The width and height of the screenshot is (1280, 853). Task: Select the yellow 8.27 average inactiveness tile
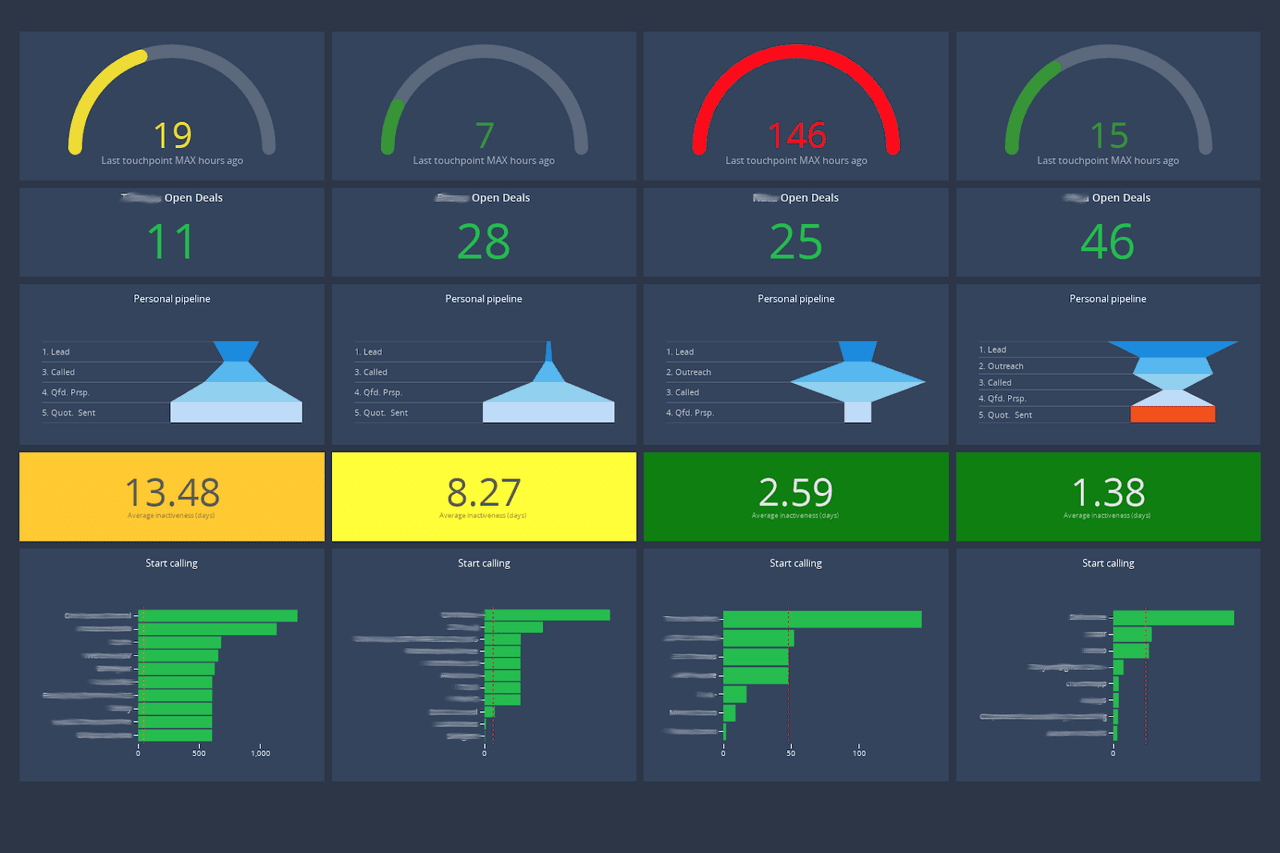[x=484, y=497]
